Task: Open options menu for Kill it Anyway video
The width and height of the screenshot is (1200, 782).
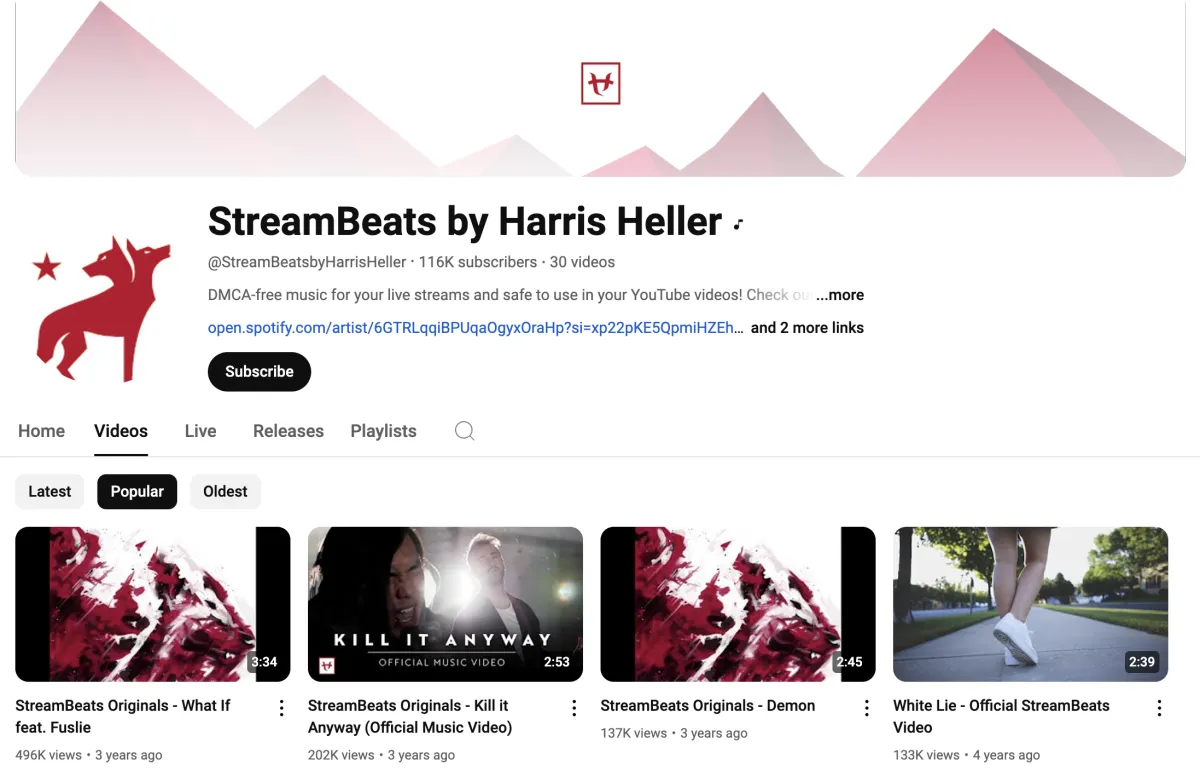Action: (574, 708)
